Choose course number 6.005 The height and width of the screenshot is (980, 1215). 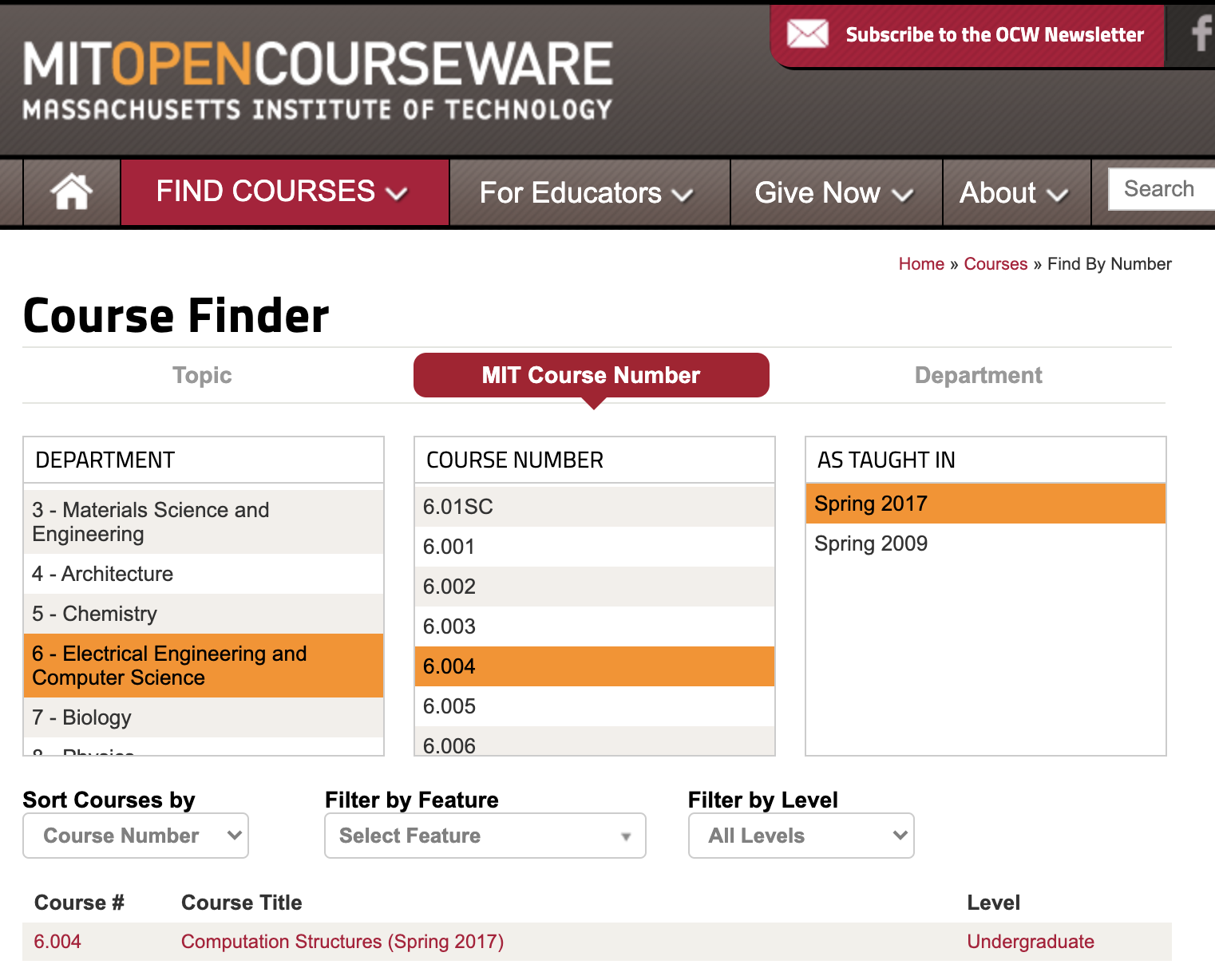pos(595,706)
